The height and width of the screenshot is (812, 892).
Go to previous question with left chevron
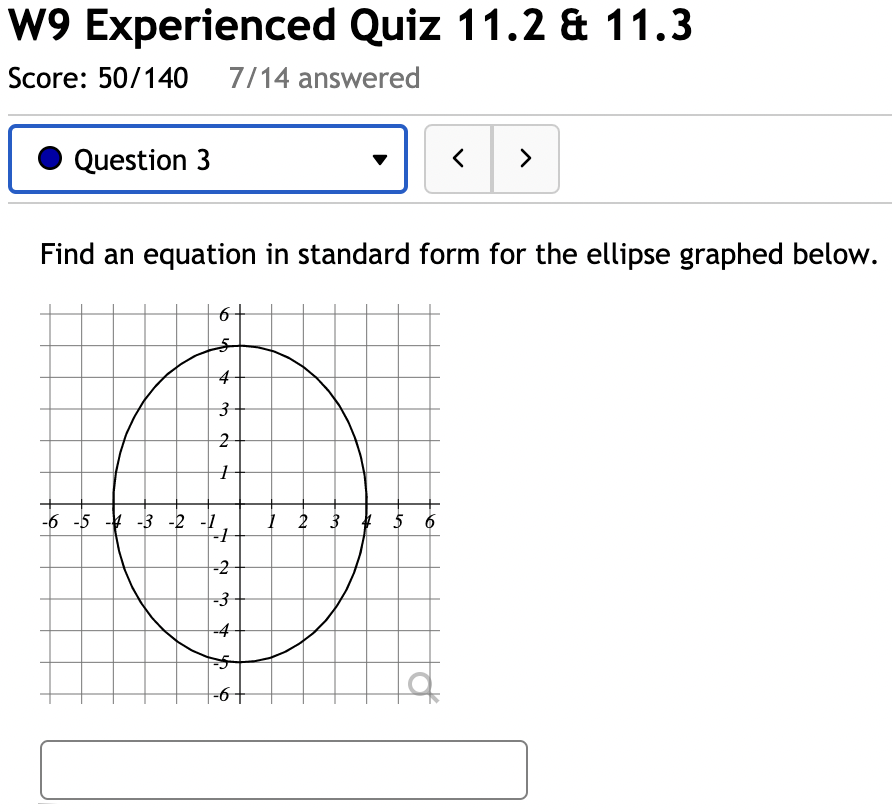[458, 159]
